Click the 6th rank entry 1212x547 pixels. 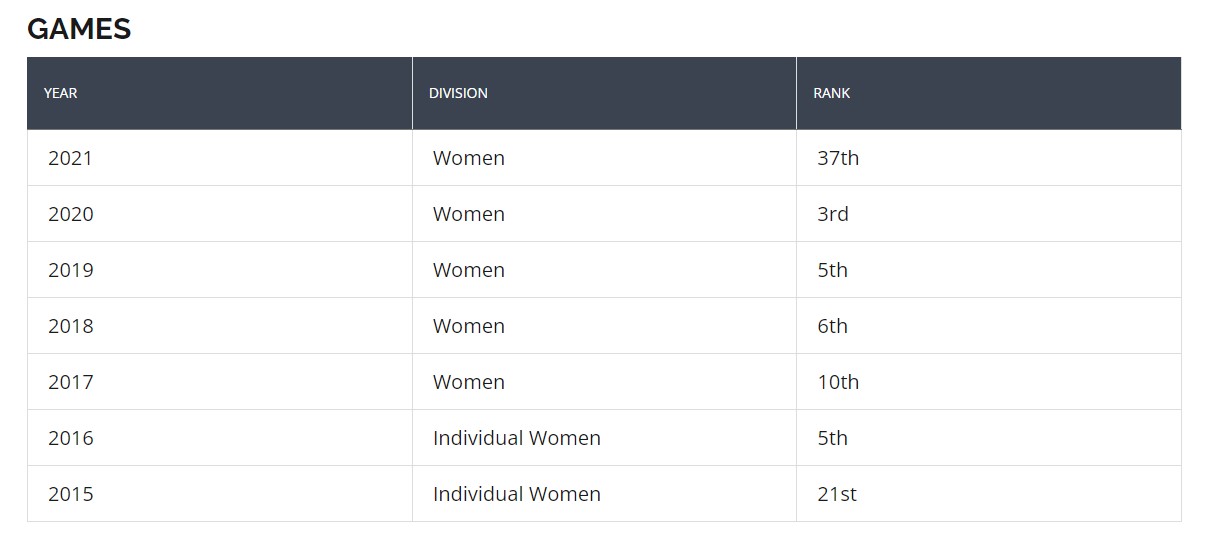coord(832,326)
